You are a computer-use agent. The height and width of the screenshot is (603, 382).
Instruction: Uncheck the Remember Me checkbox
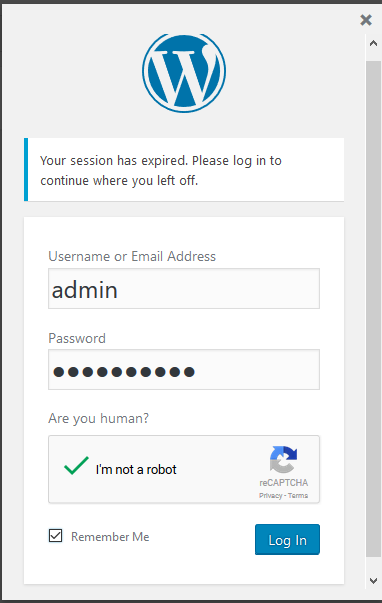coord(55,535)
